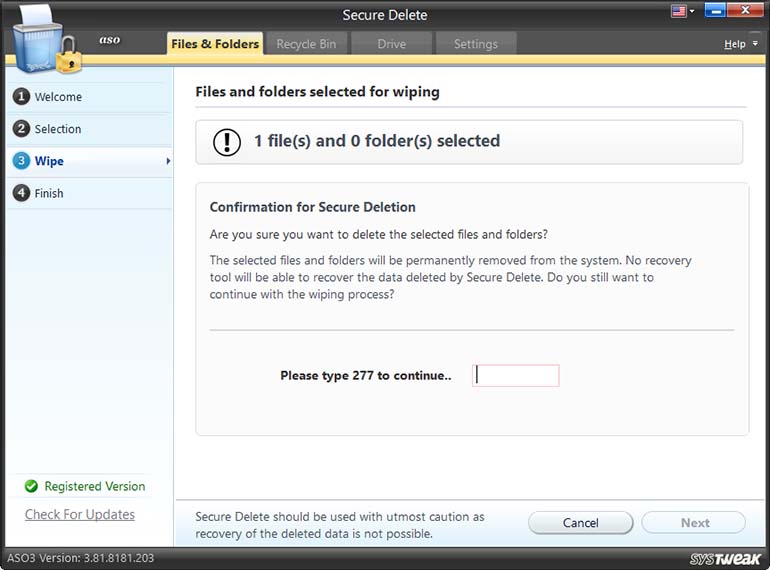Image resolution: width=770 pixels, height=570 pixels.
Task: Switch to the Recycle Bin tab
Action: (306, 44)
